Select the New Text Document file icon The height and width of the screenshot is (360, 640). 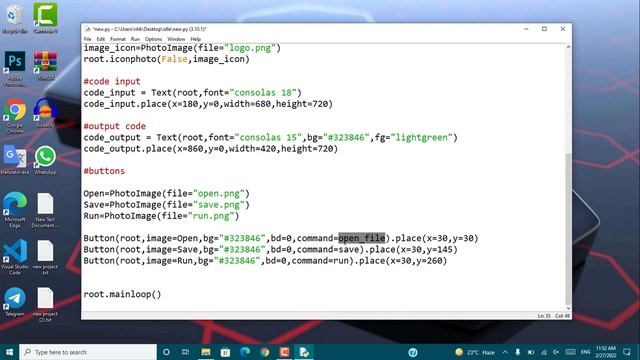tap(45, 210)
